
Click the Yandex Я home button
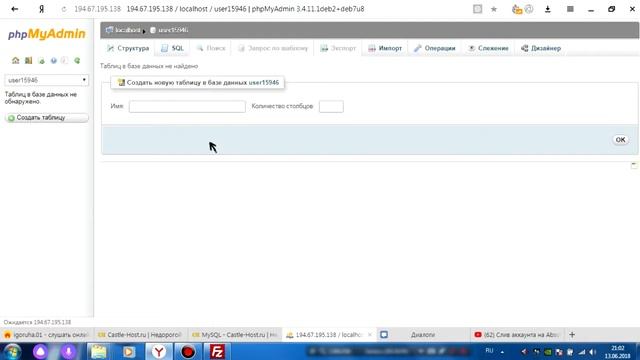[x=41, y=9]
